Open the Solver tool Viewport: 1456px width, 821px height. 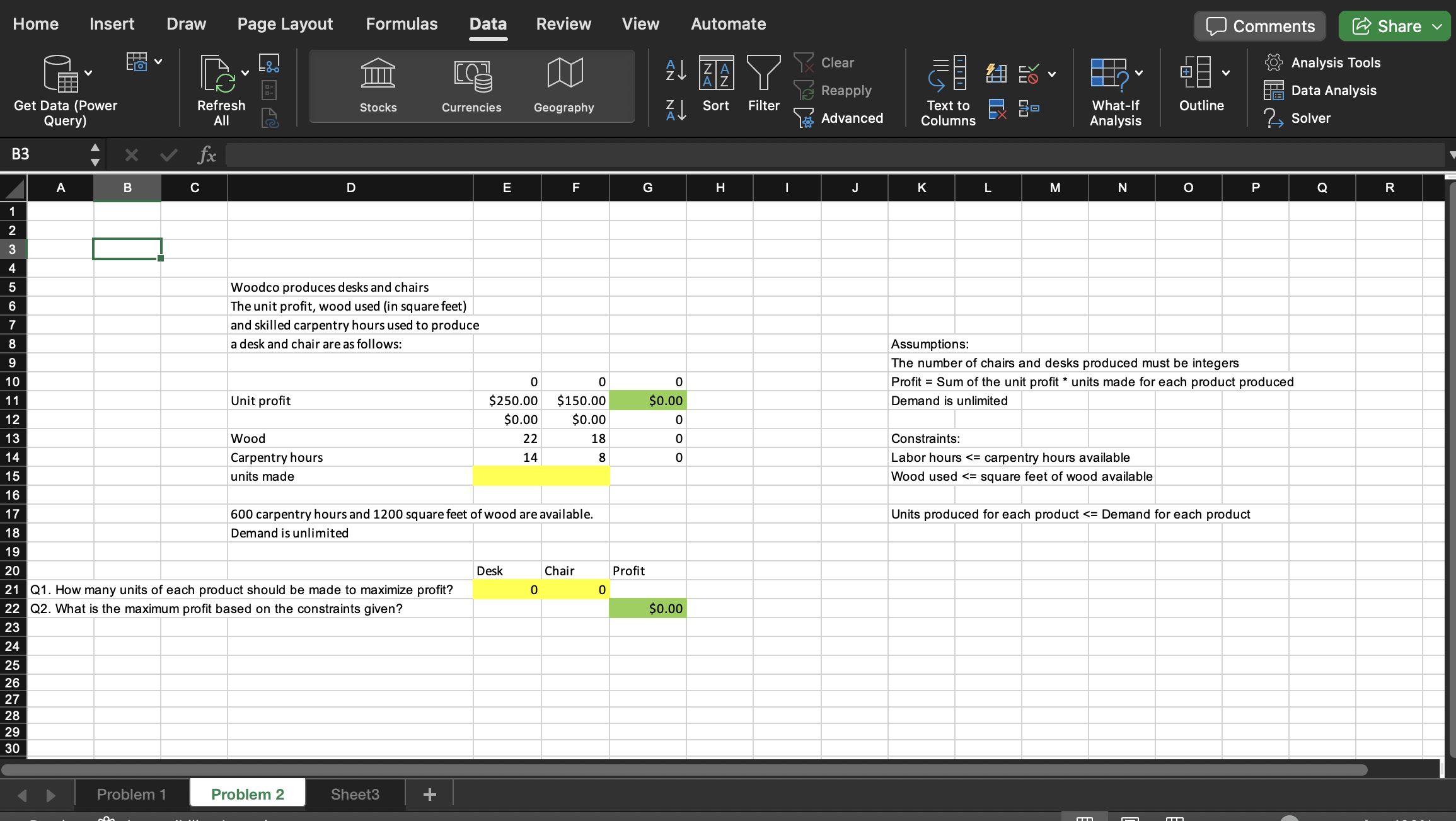1297,118
